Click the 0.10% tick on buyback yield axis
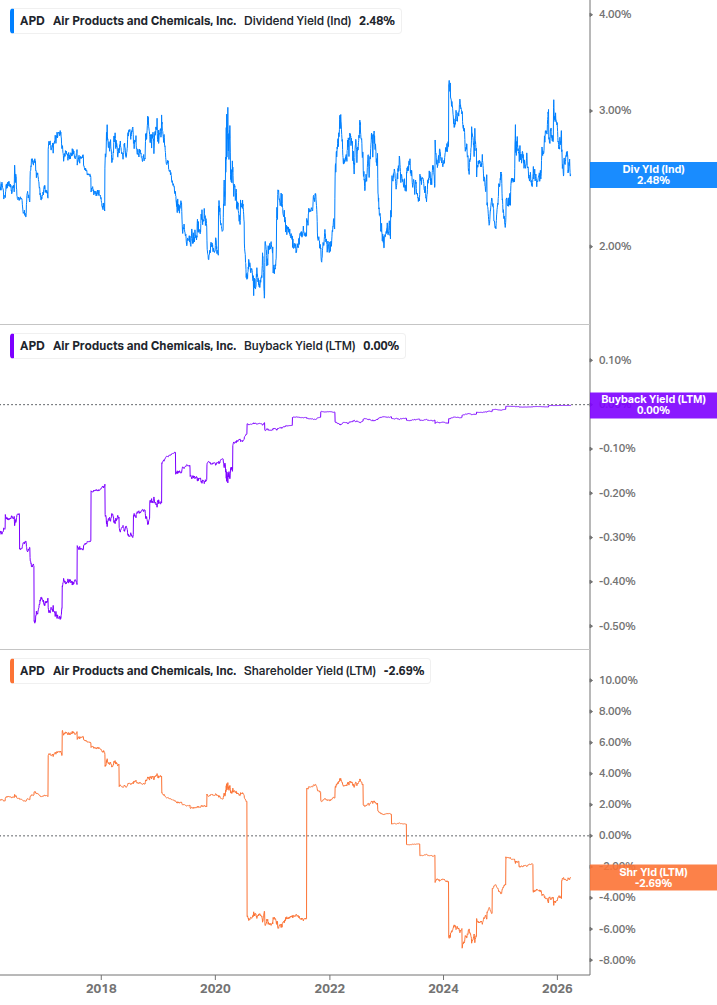Screen dimensions: 717x1005 pyautogui.click(x=615, y=360)
